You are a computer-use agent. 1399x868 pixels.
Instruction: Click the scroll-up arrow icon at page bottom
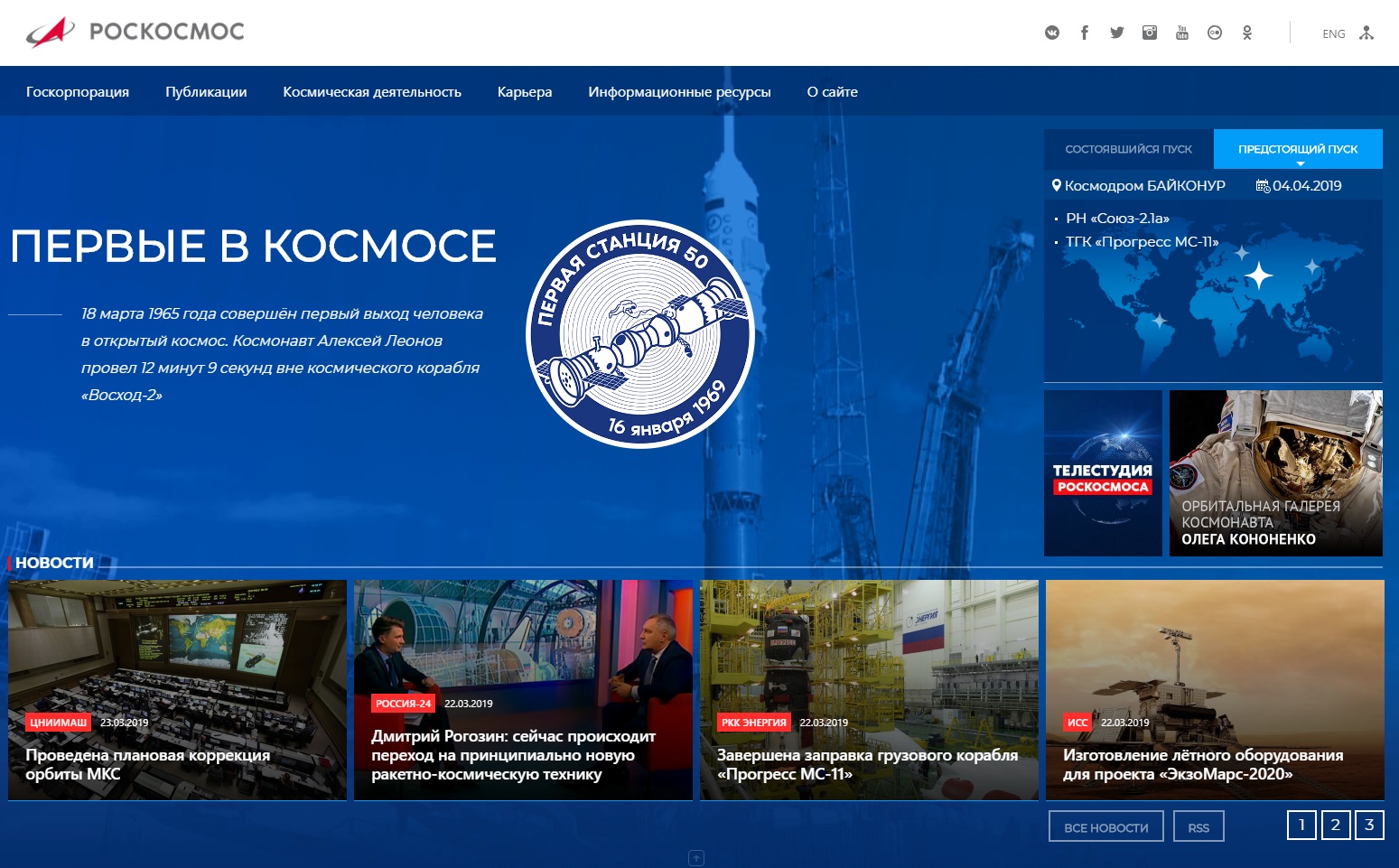coord(696,858)
